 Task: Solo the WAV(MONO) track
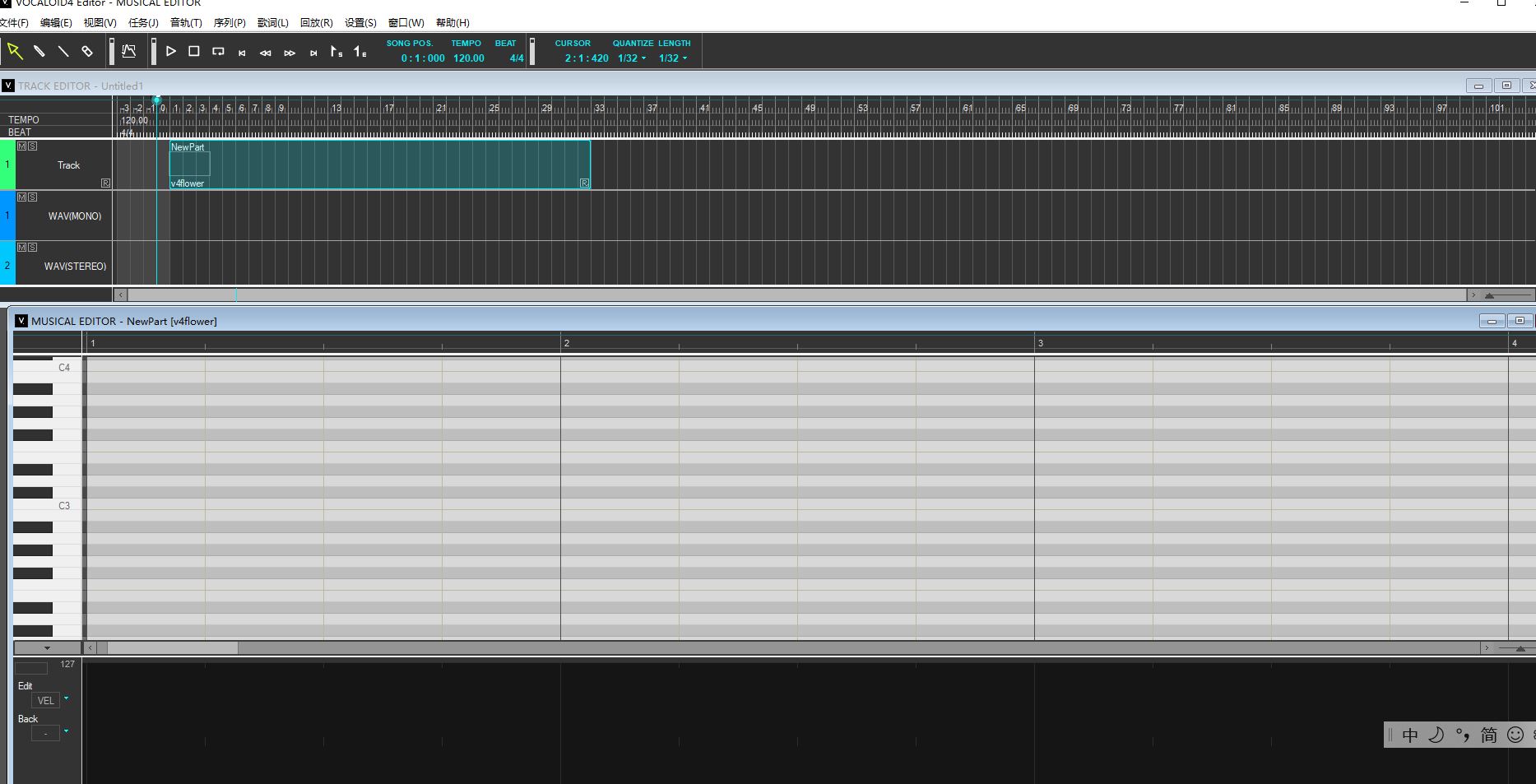32,197
